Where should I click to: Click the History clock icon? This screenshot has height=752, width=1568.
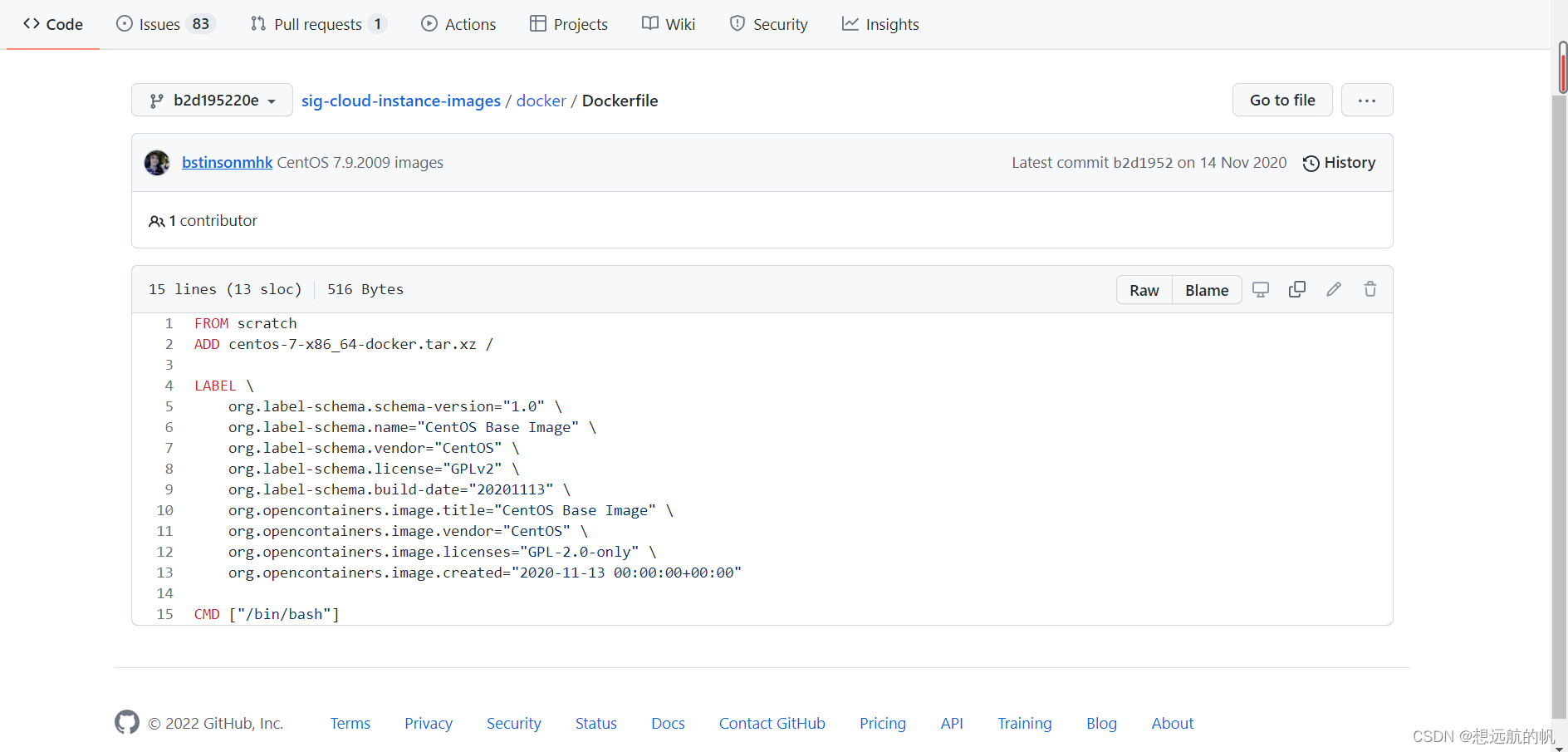[x=1311, y=164]
